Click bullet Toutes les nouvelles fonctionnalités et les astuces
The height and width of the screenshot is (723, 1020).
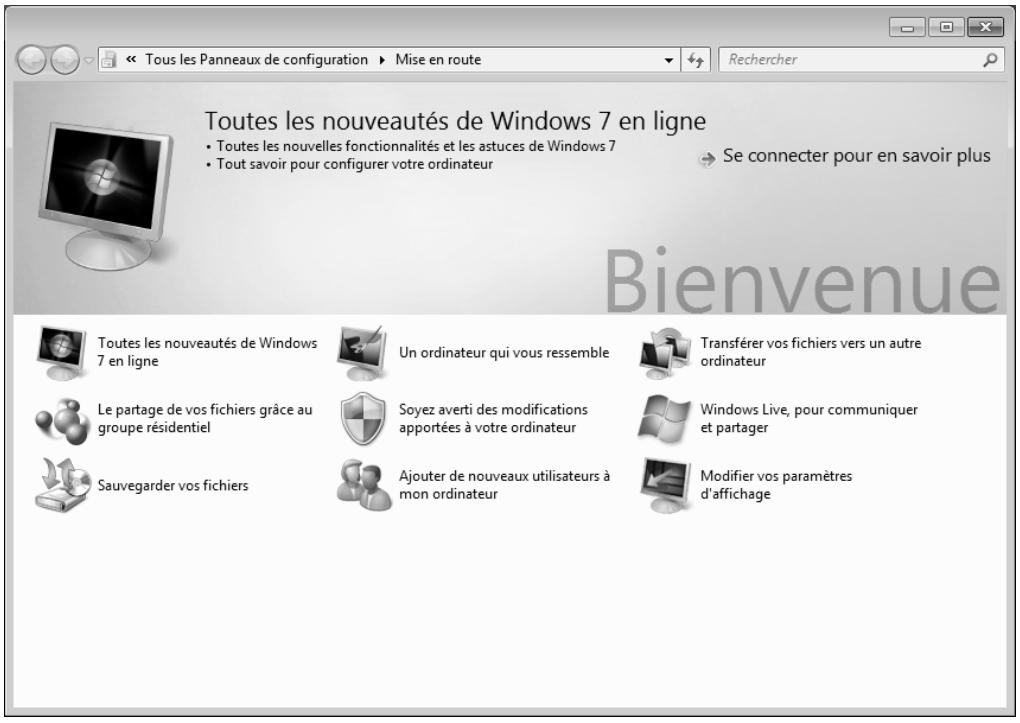[416, 146]
